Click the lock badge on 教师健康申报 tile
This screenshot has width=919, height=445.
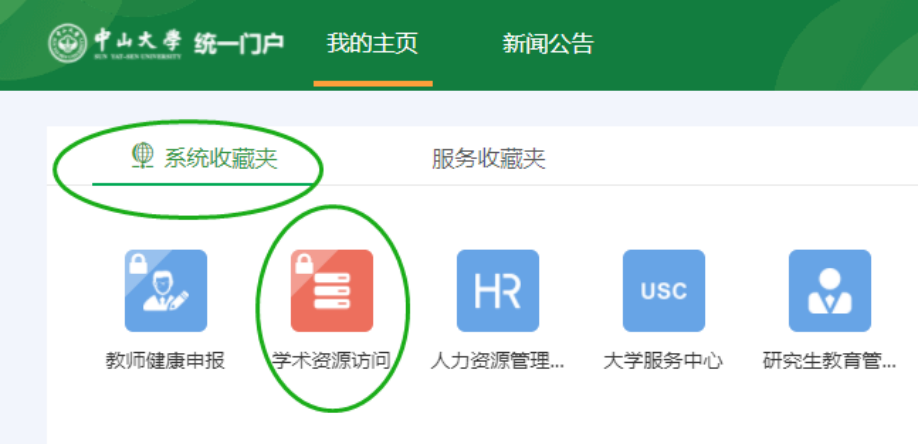tap(137, 263)
